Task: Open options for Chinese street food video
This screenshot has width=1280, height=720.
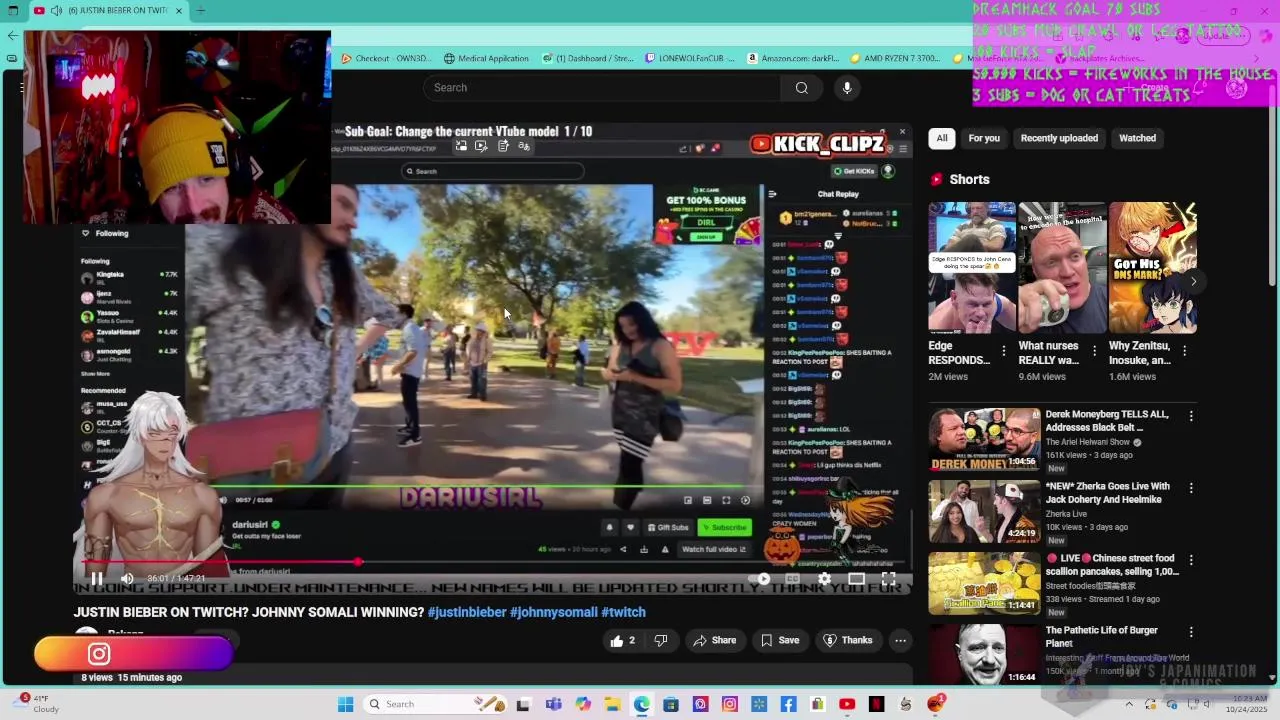Action: [1190, 560]
